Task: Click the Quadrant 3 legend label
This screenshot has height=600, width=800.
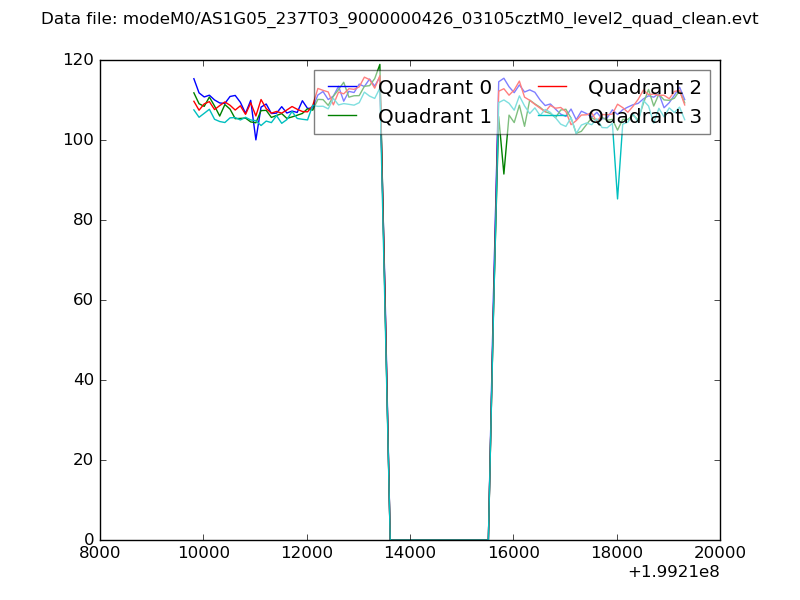Action: pos(644,116)
